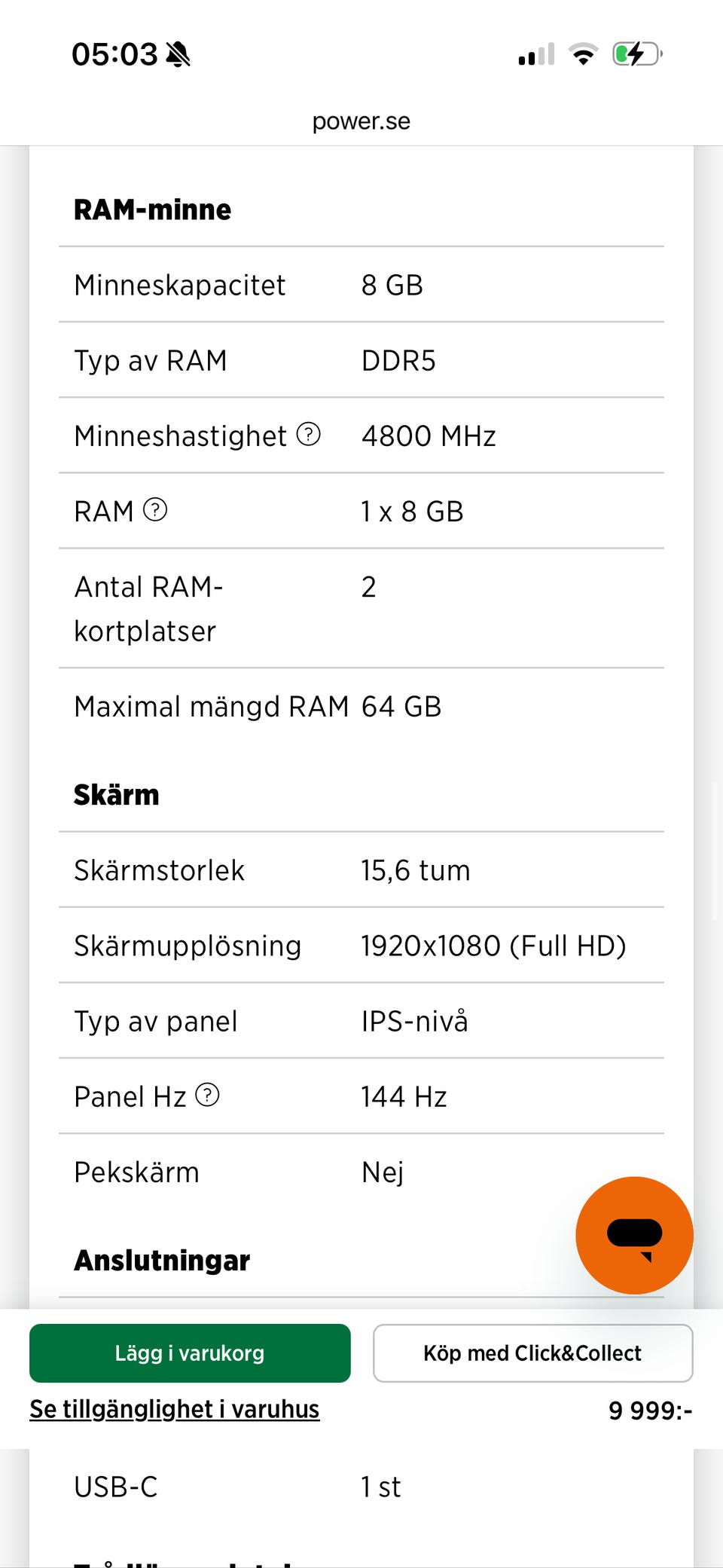Tap the battery charging indicator
The height and width of the screenshot is (1568, 723).
point(637,54)
